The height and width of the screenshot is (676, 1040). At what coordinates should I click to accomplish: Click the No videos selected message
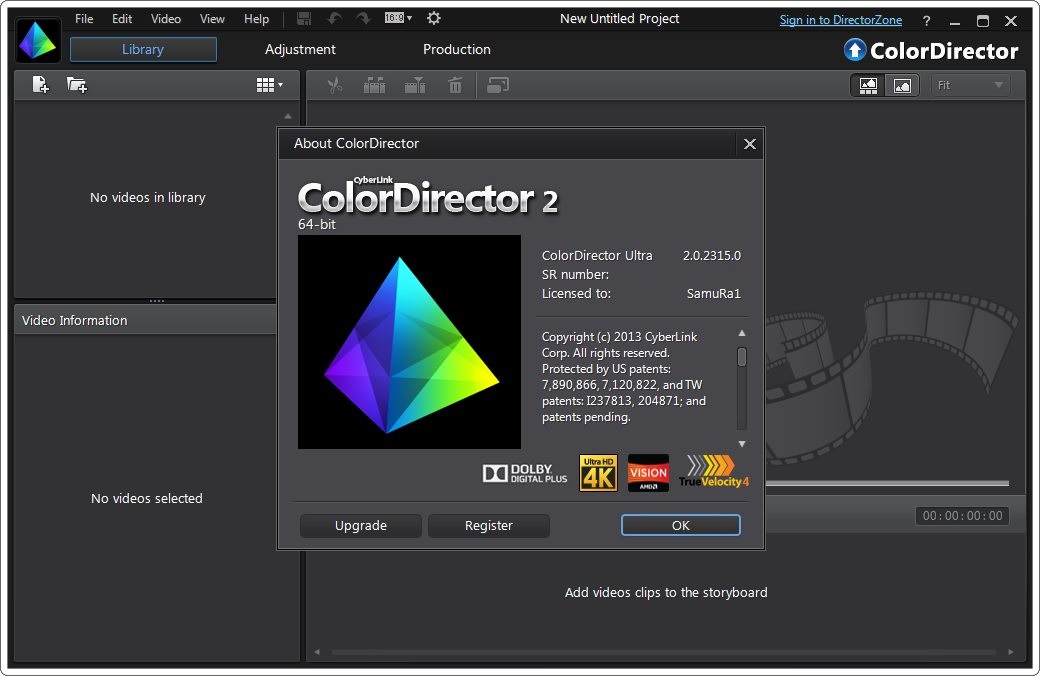tap(147, 498)
